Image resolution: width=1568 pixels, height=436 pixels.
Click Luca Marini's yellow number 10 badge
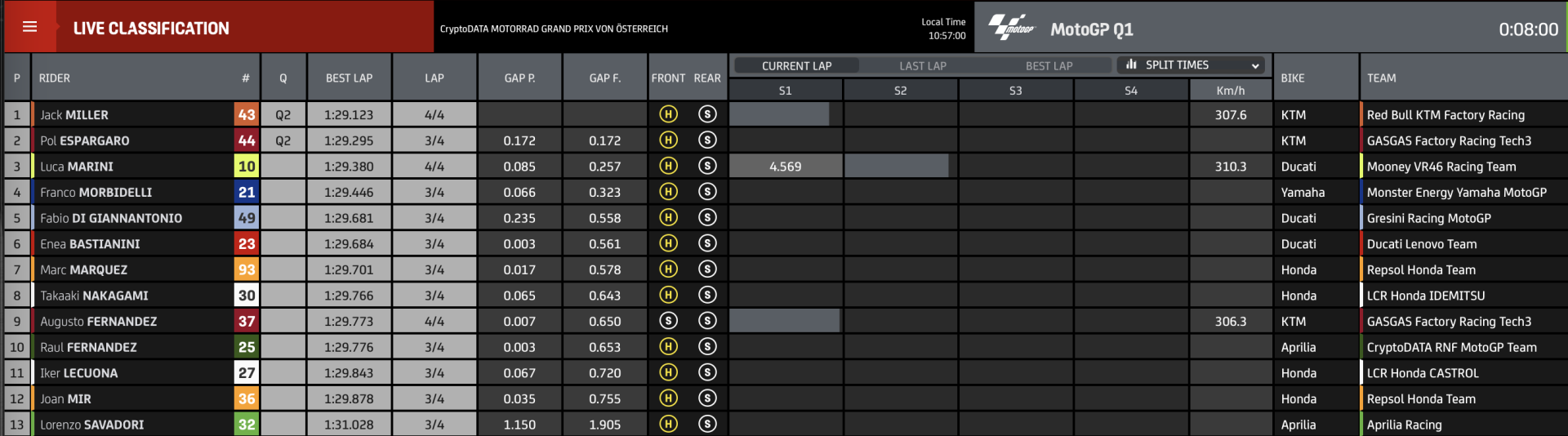tap(247, 166)
